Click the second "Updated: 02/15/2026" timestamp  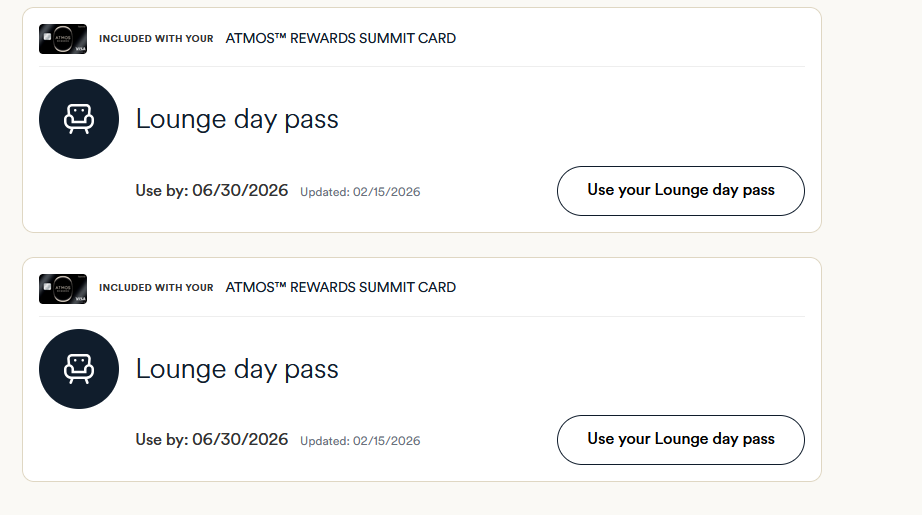point(360,441)
